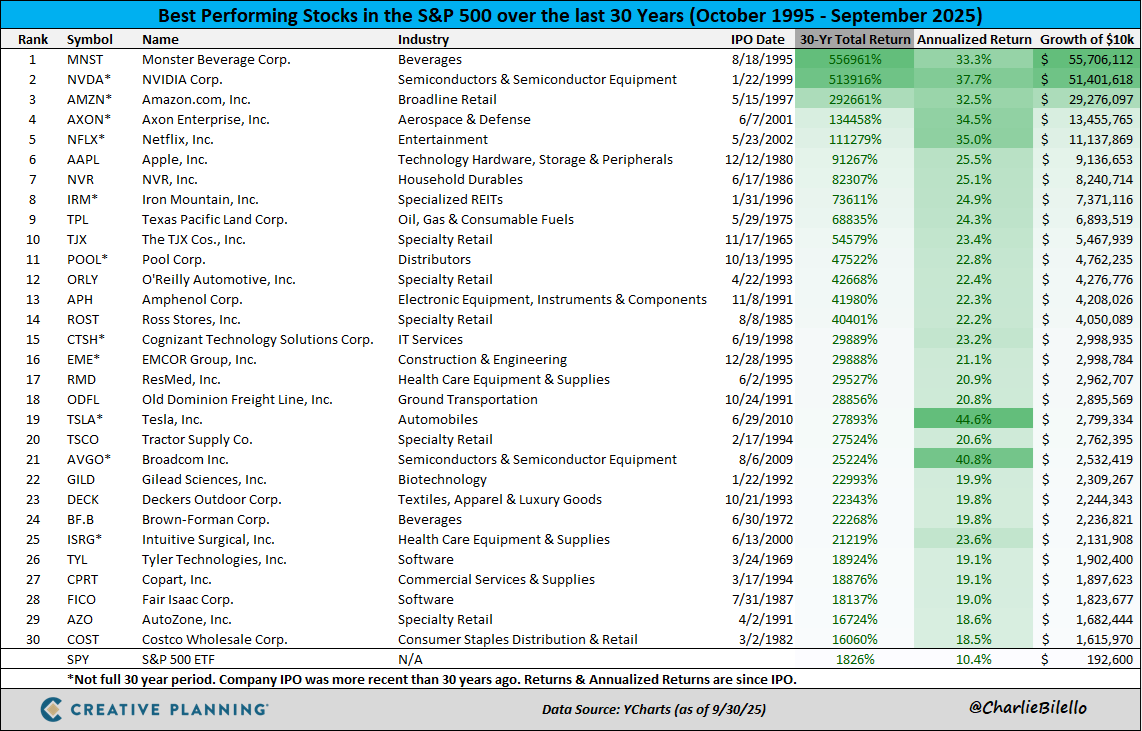Click the table title banner
Viewport: 1142px width, 731px height.
coord(570,15)
